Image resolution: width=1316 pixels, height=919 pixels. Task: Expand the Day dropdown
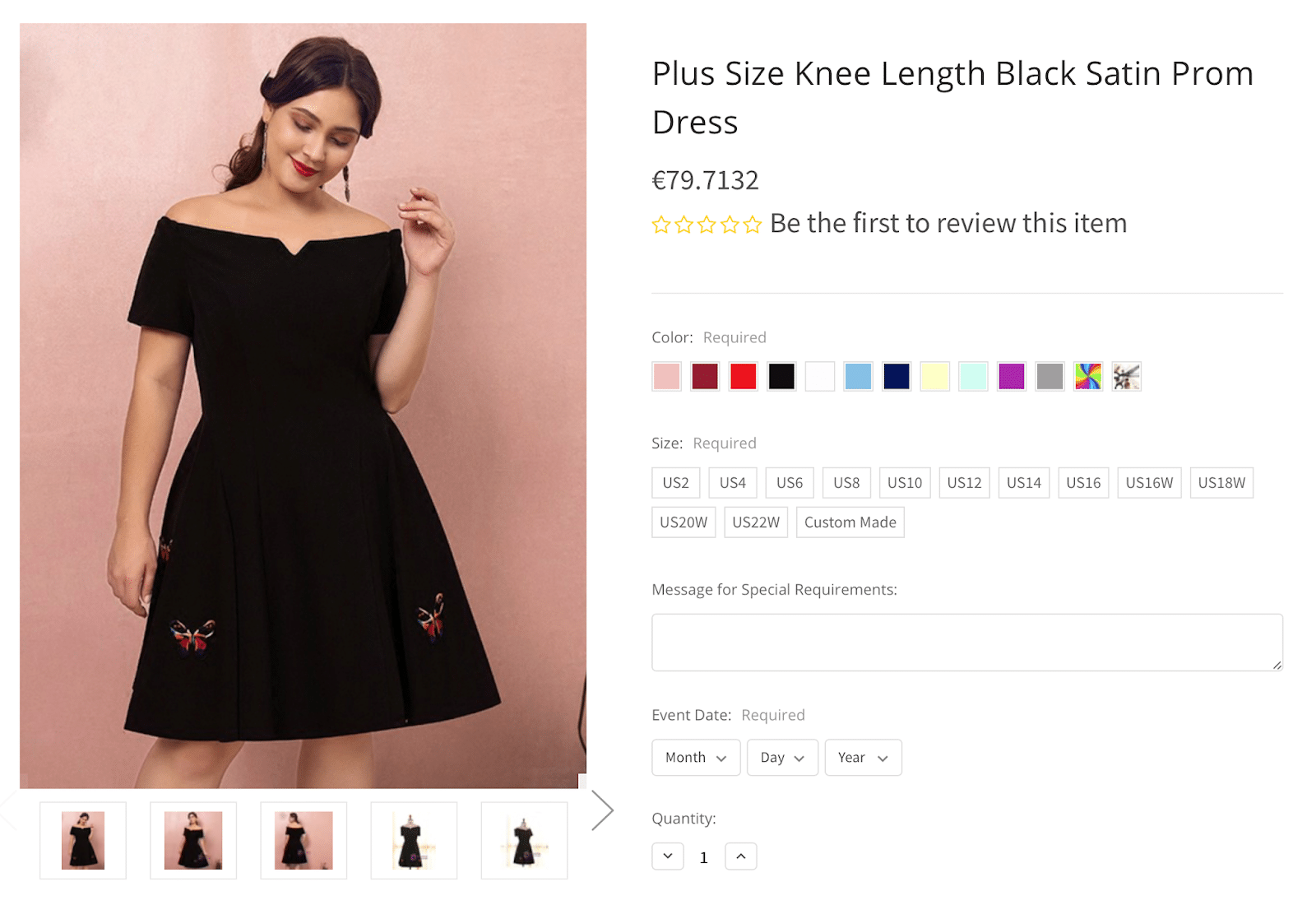pos(782,758)
